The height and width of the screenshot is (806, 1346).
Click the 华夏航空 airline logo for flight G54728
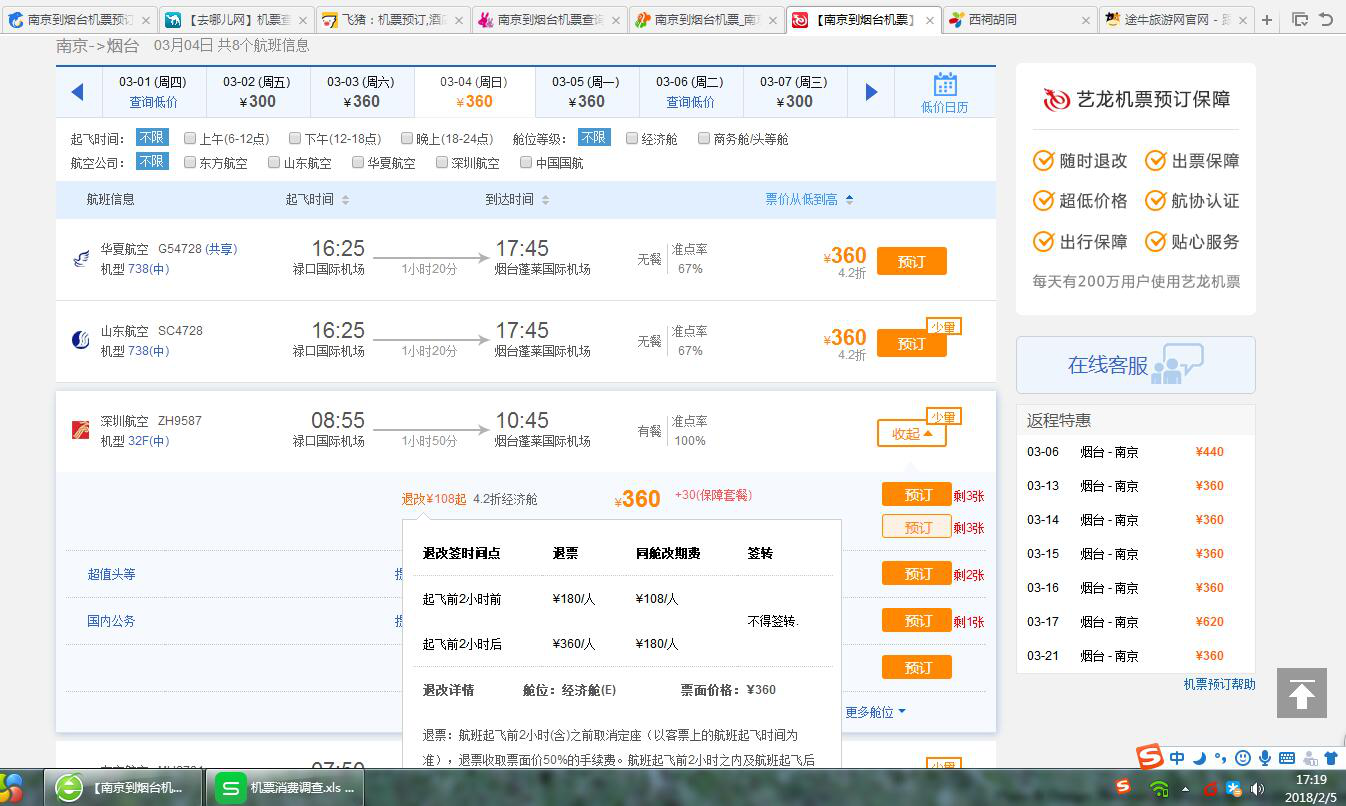[x=81, y=258]
